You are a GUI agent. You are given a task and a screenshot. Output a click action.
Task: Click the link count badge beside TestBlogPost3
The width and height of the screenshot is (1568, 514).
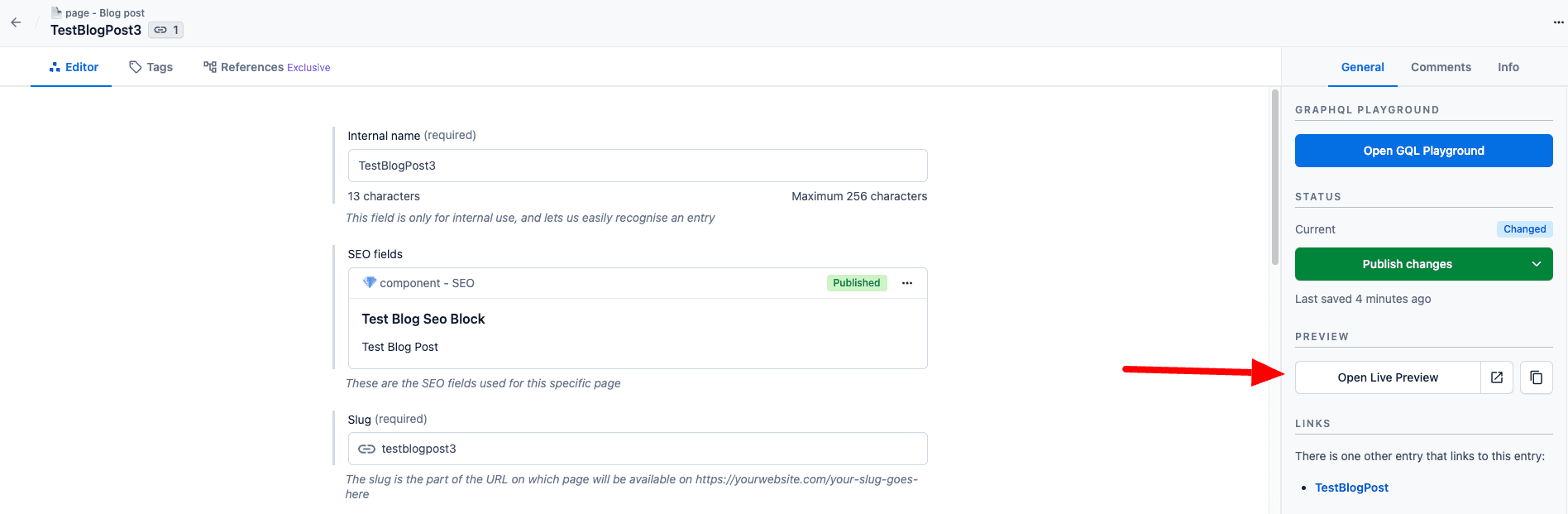pyautogui.click(x=166, y=30)
